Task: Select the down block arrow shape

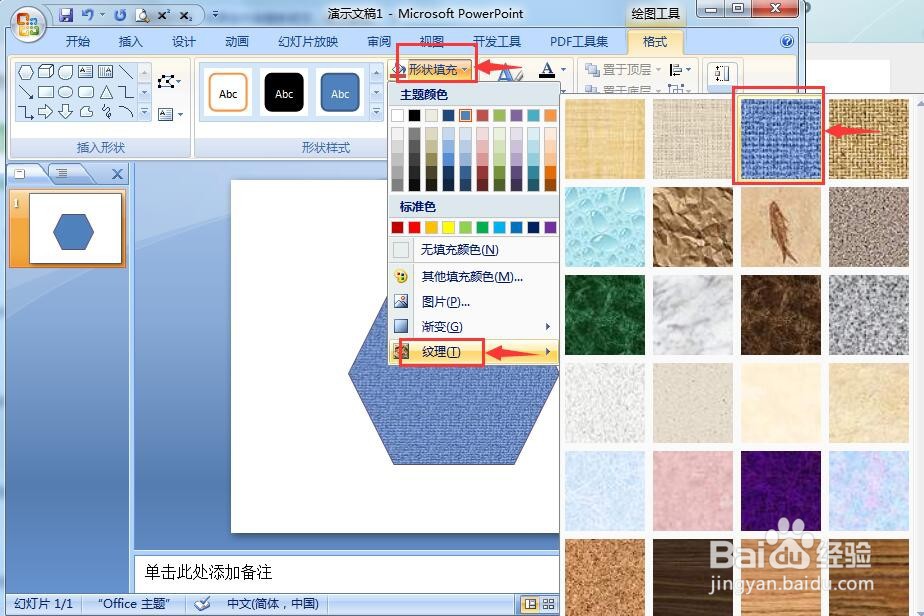Action: (66, 111)
